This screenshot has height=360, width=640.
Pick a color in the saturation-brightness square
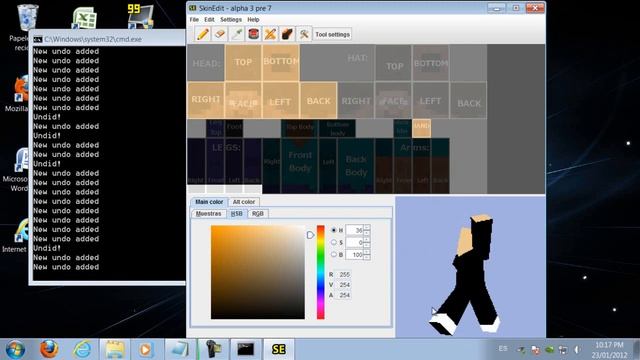pos(258,272)
